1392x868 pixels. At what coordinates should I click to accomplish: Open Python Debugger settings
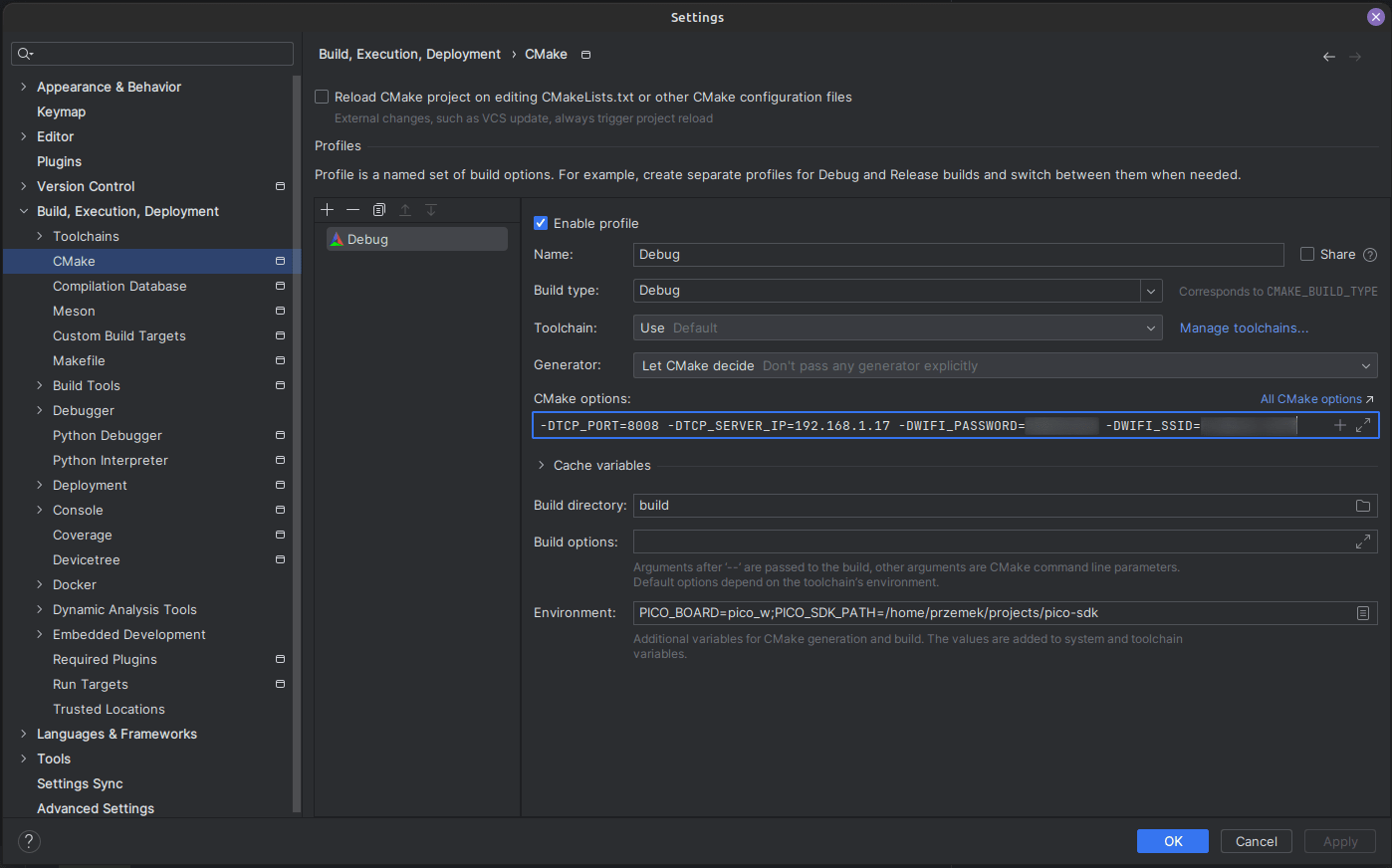108,435
